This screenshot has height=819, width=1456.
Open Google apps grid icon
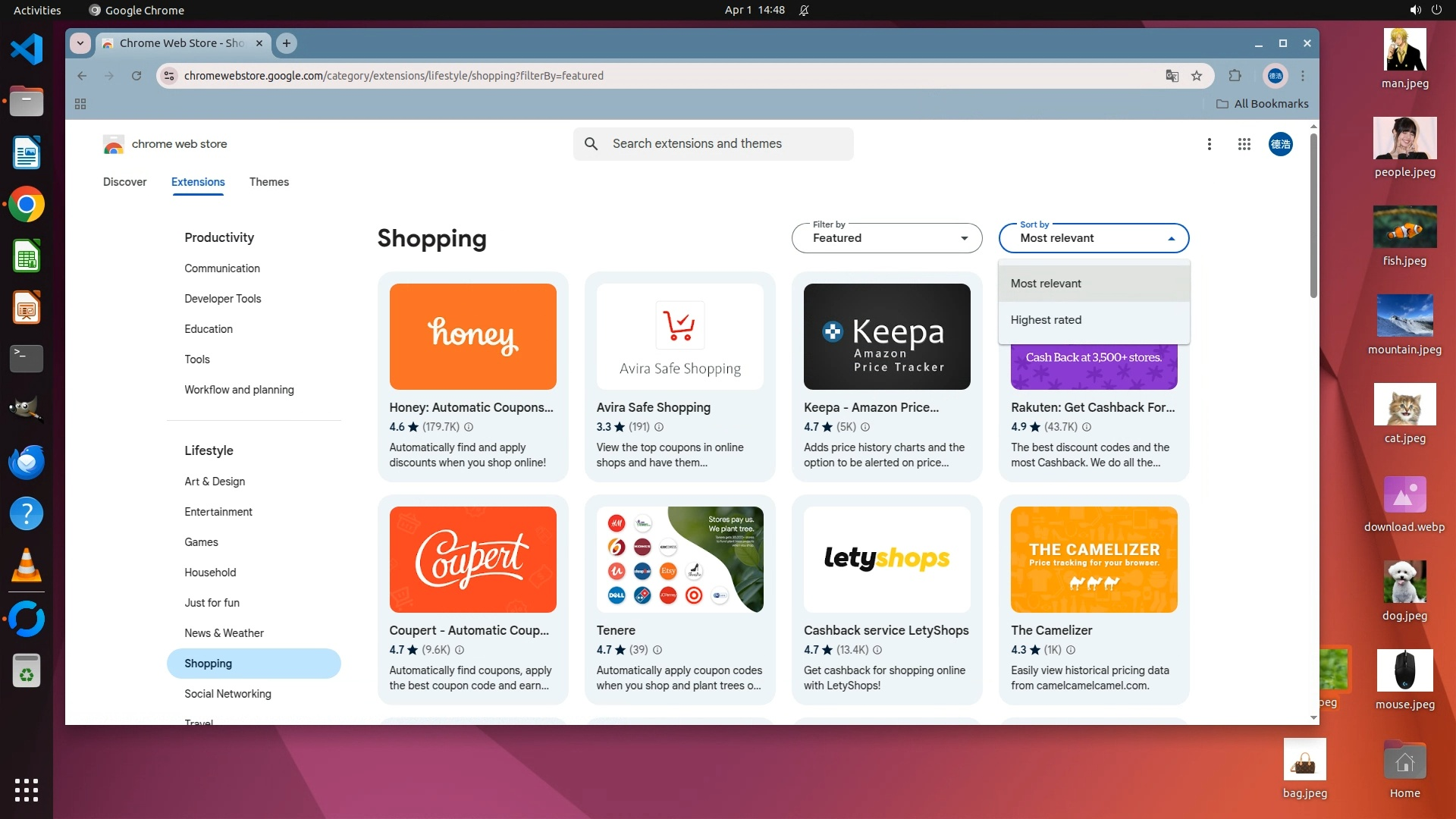(1244, 144)
